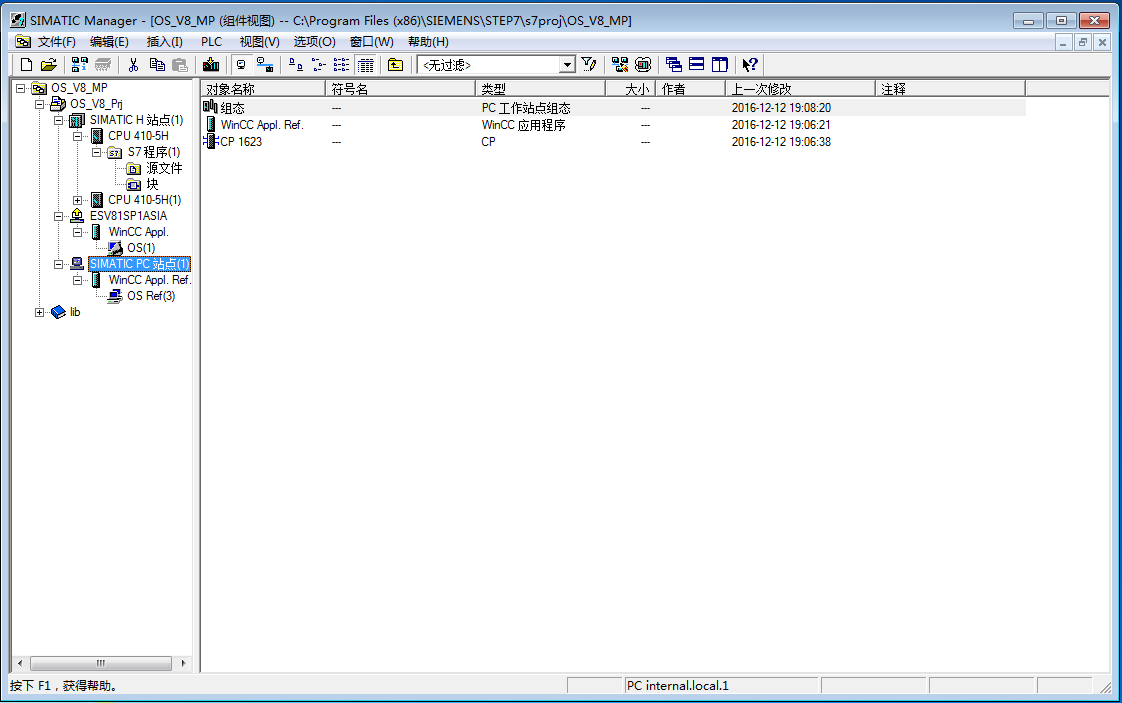Open the 窗口(W) menu

click(x=371, y=42)
